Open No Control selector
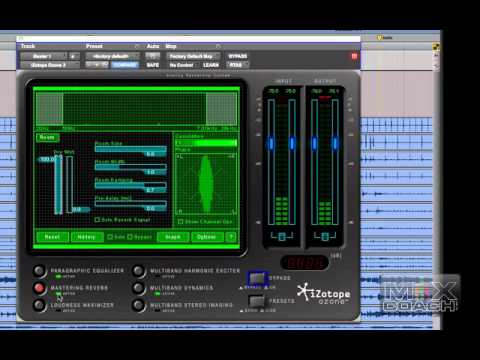The width and height of the screenshot is (480, 360). pyautogui.click(x=181, y=65)
